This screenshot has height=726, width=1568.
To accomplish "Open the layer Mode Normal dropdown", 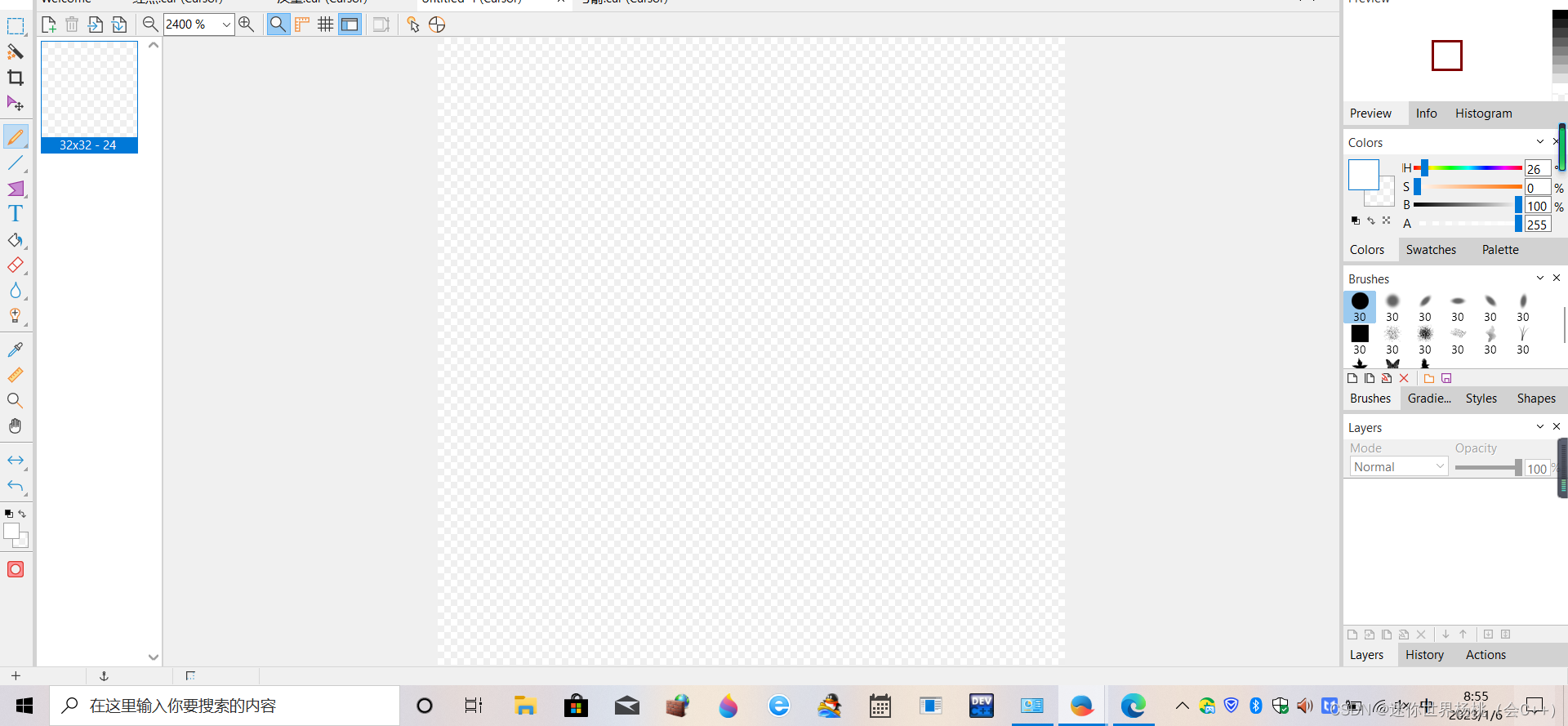I will click(1398, 467).
